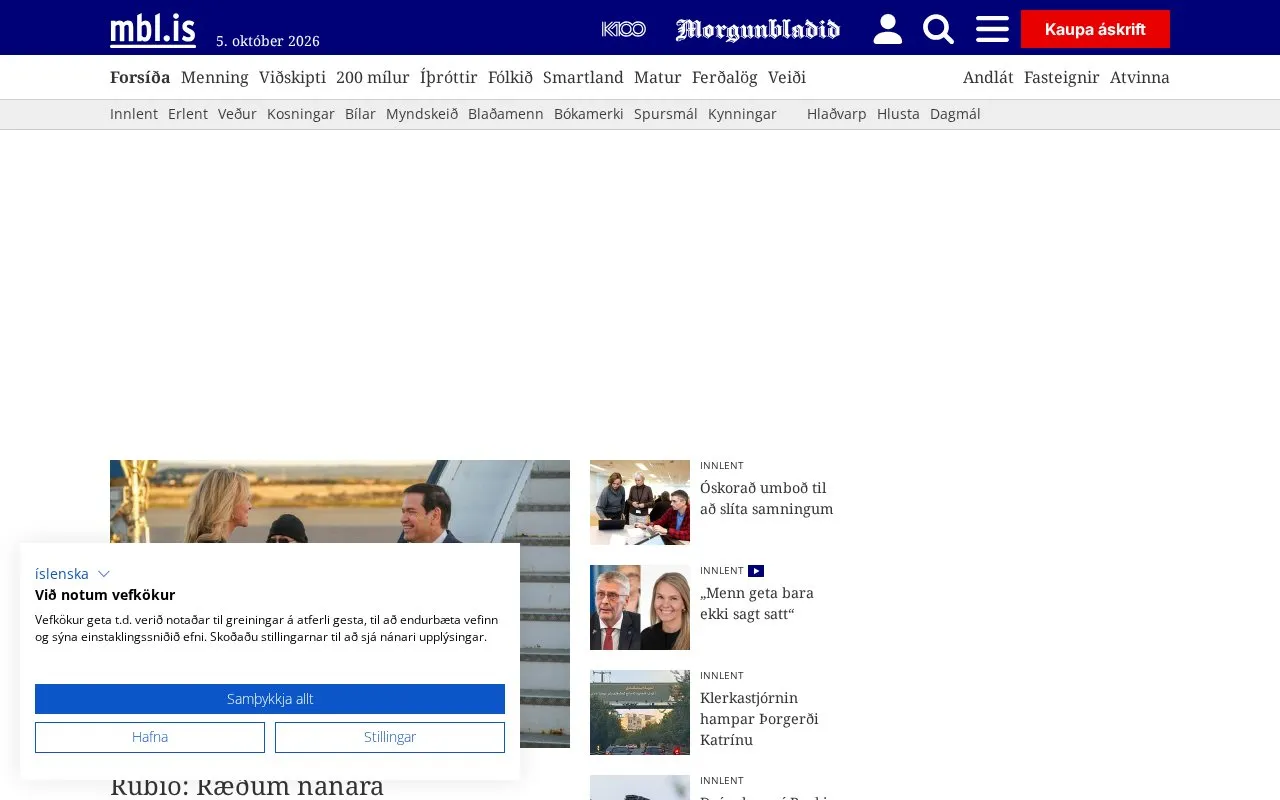Open the Kosningar sub-navigation item
Viewport: 1280px width, 800px height.
pyautogui.click(x=301, y=114)
